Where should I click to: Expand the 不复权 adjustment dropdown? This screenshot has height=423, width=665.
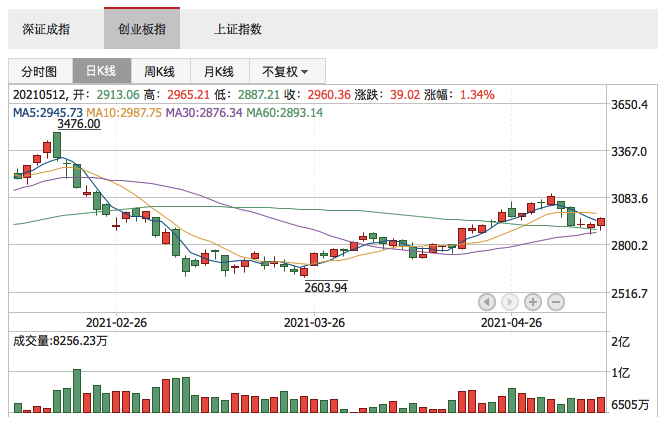point(287,71)
